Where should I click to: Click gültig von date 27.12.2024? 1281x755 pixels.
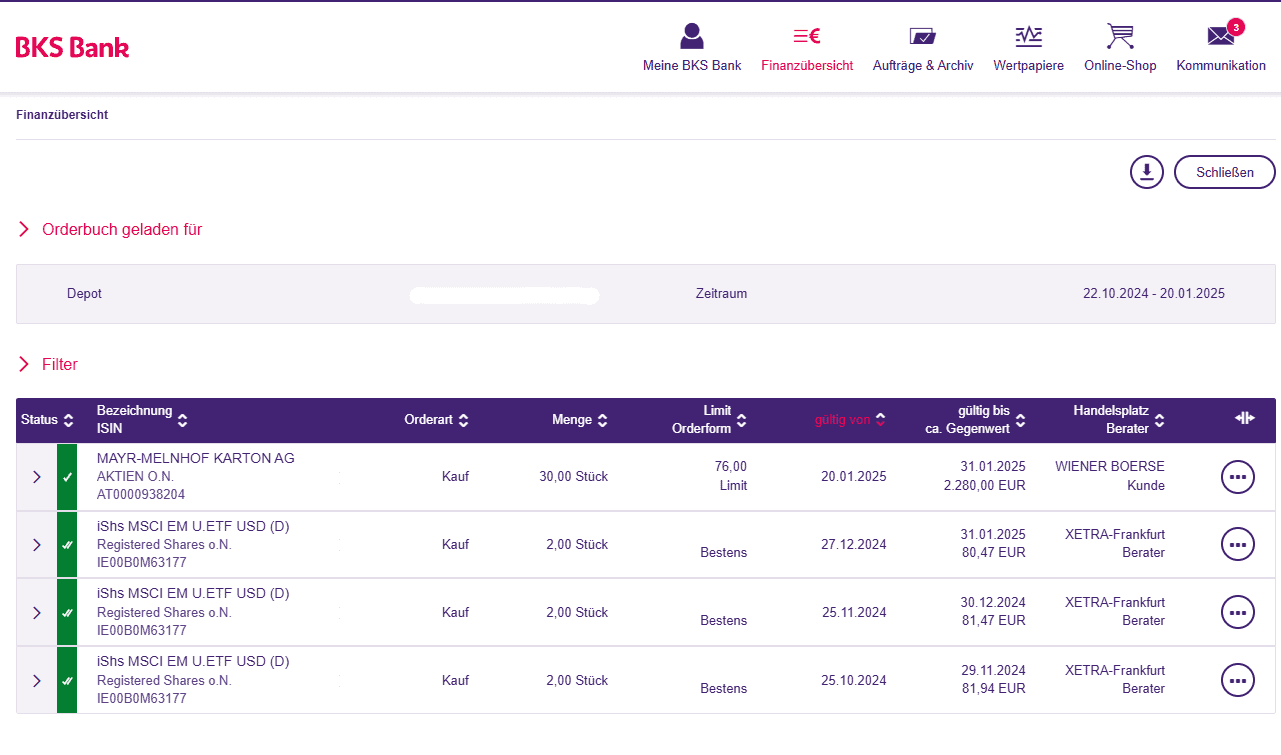(854, 544)
